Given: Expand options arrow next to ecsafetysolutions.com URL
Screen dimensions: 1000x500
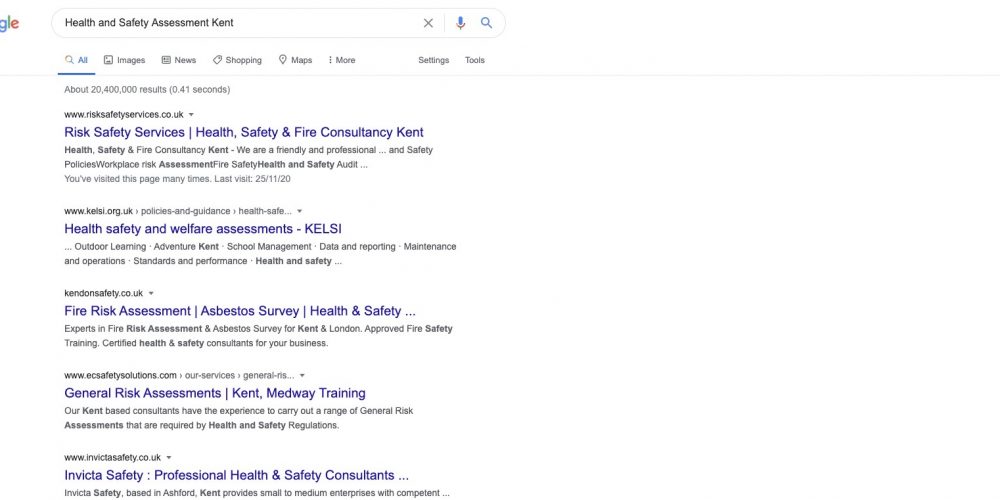Looking at the screenshot, I should pyautogui.click(x=302, y=376).
